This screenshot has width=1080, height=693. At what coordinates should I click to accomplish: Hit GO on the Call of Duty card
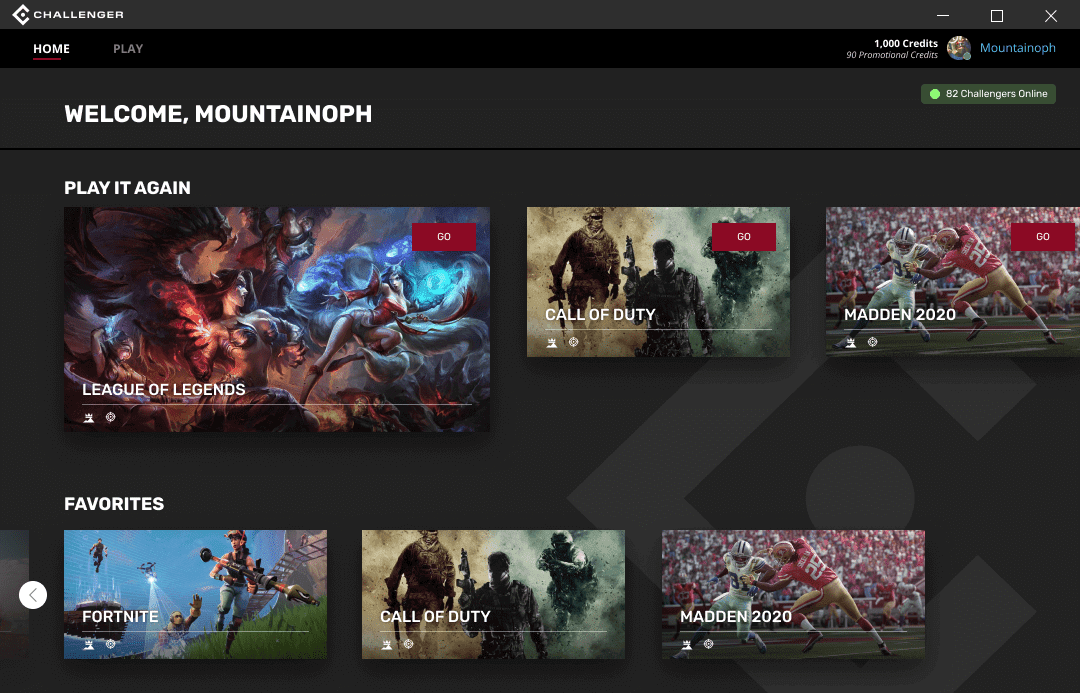coord(744,237)
